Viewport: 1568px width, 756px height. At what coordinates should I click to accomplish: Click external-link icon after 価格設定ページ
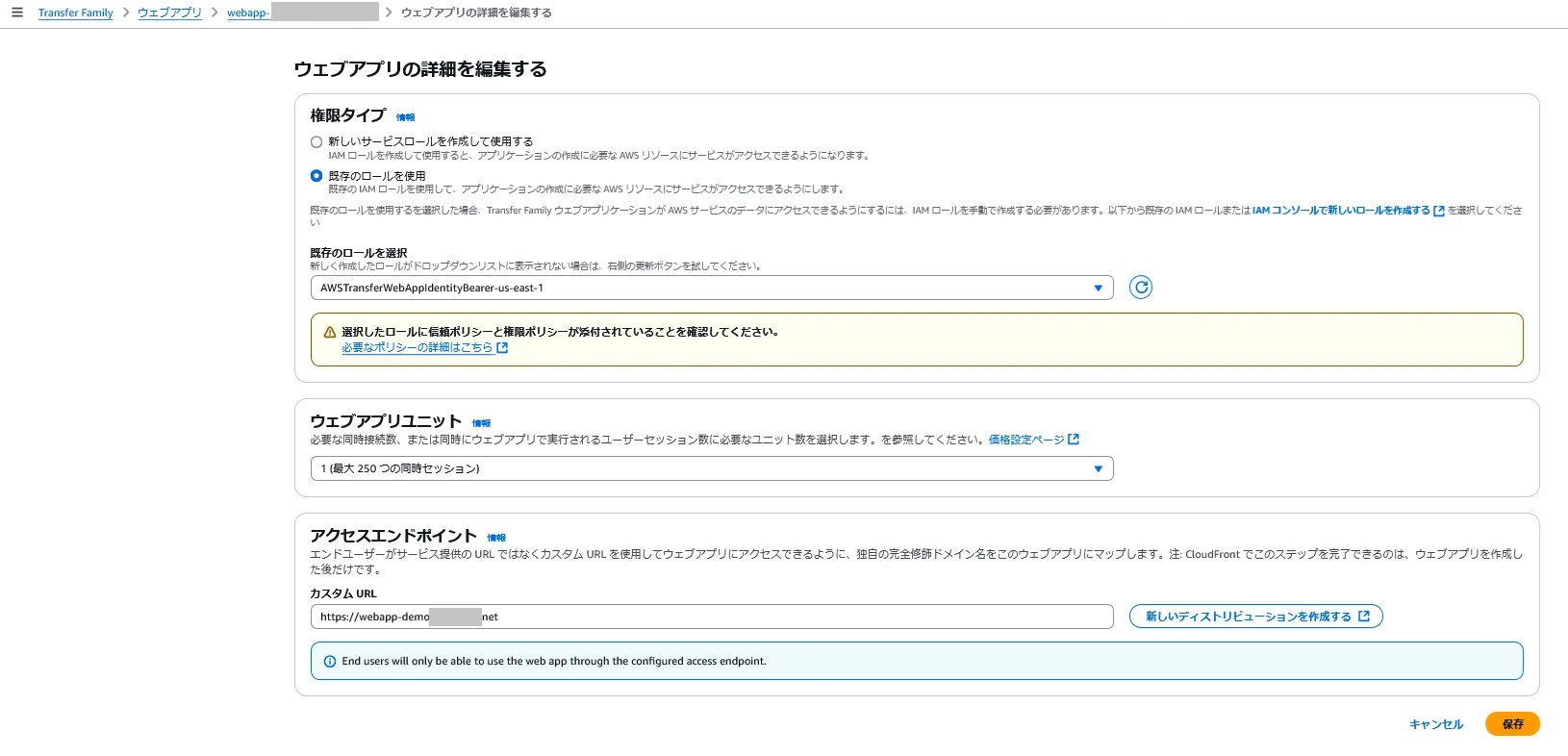coord(1074,440)
